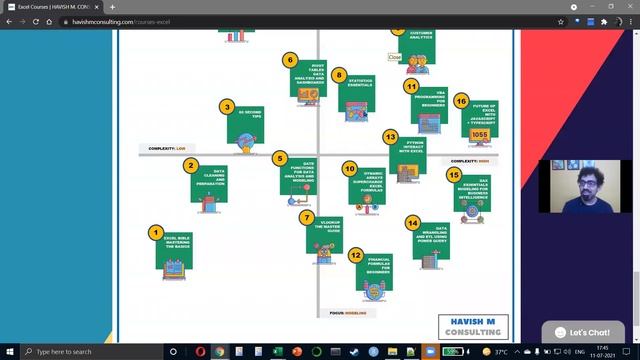Click the yellow number 2 badge
Image resolution: width=640 pixels, height=360 pixels.
coord(191,166)
